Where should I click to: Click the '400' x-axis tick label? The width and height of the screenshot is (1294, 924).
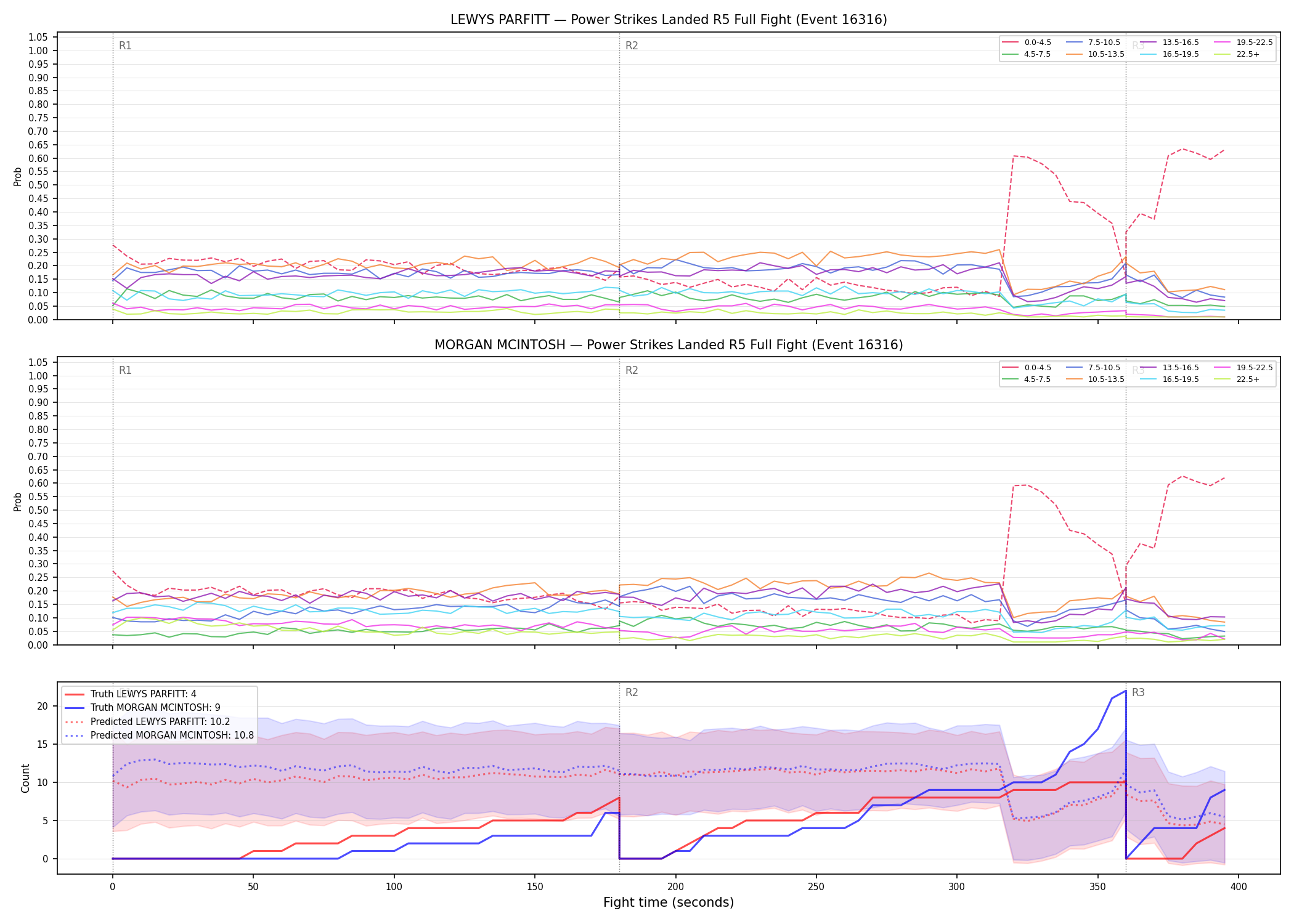[x=1239, y=887]
